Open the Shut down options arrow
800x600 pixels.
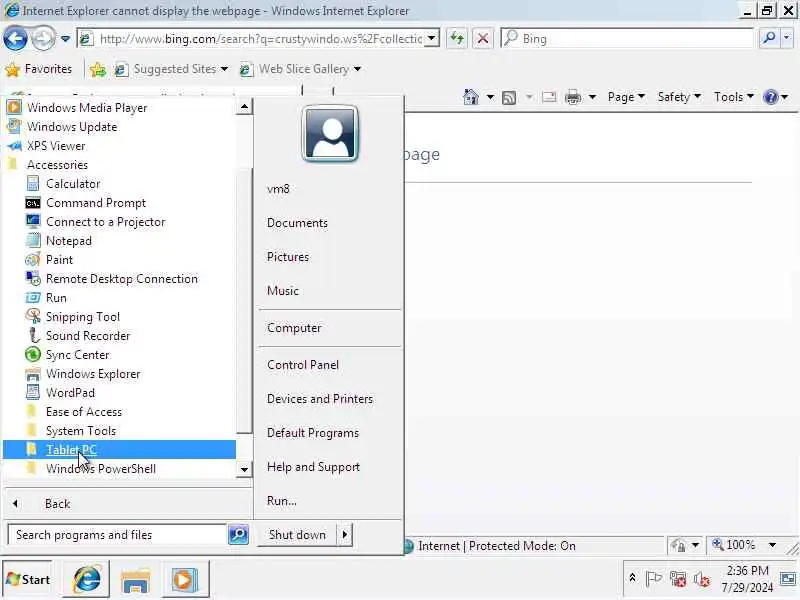345,534
